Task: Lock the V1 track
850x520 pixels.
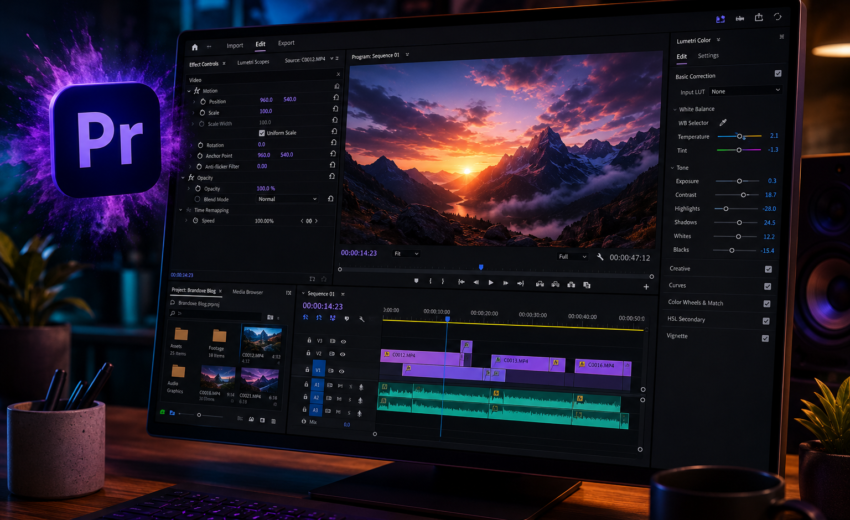Action: 307,370
